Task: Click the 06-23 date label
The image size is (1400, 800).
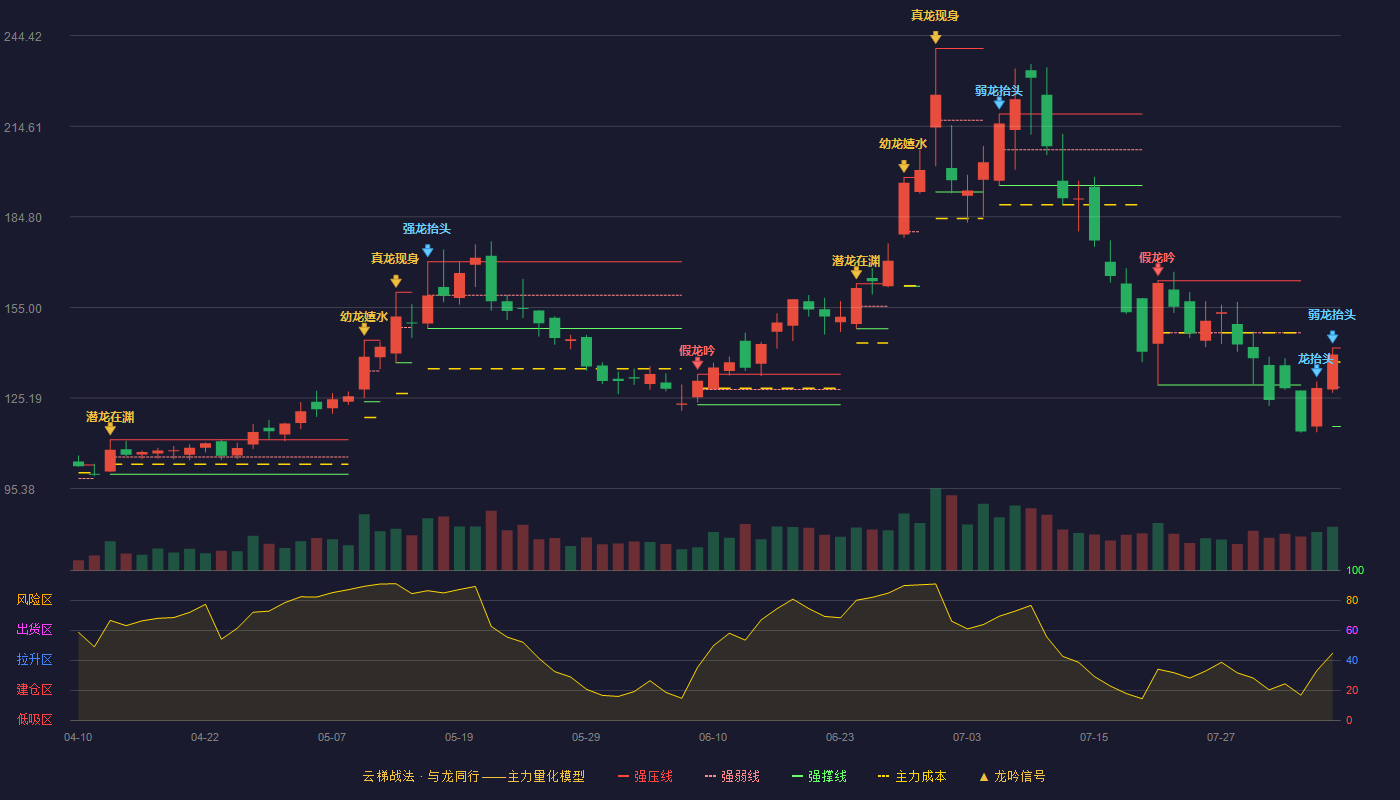Action: click(x=840, y=737)
